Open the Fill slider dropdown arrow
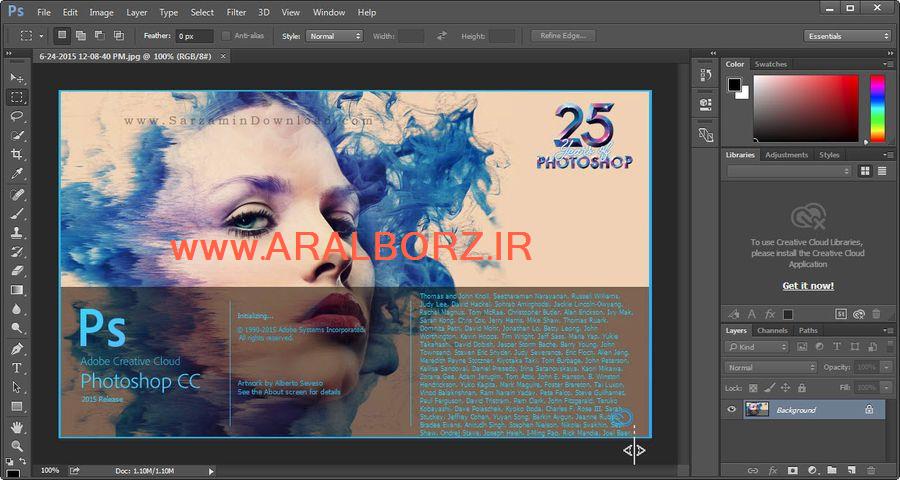Image resolution: width=900 pixels, height=480 pixels. [x=887, y=388]
